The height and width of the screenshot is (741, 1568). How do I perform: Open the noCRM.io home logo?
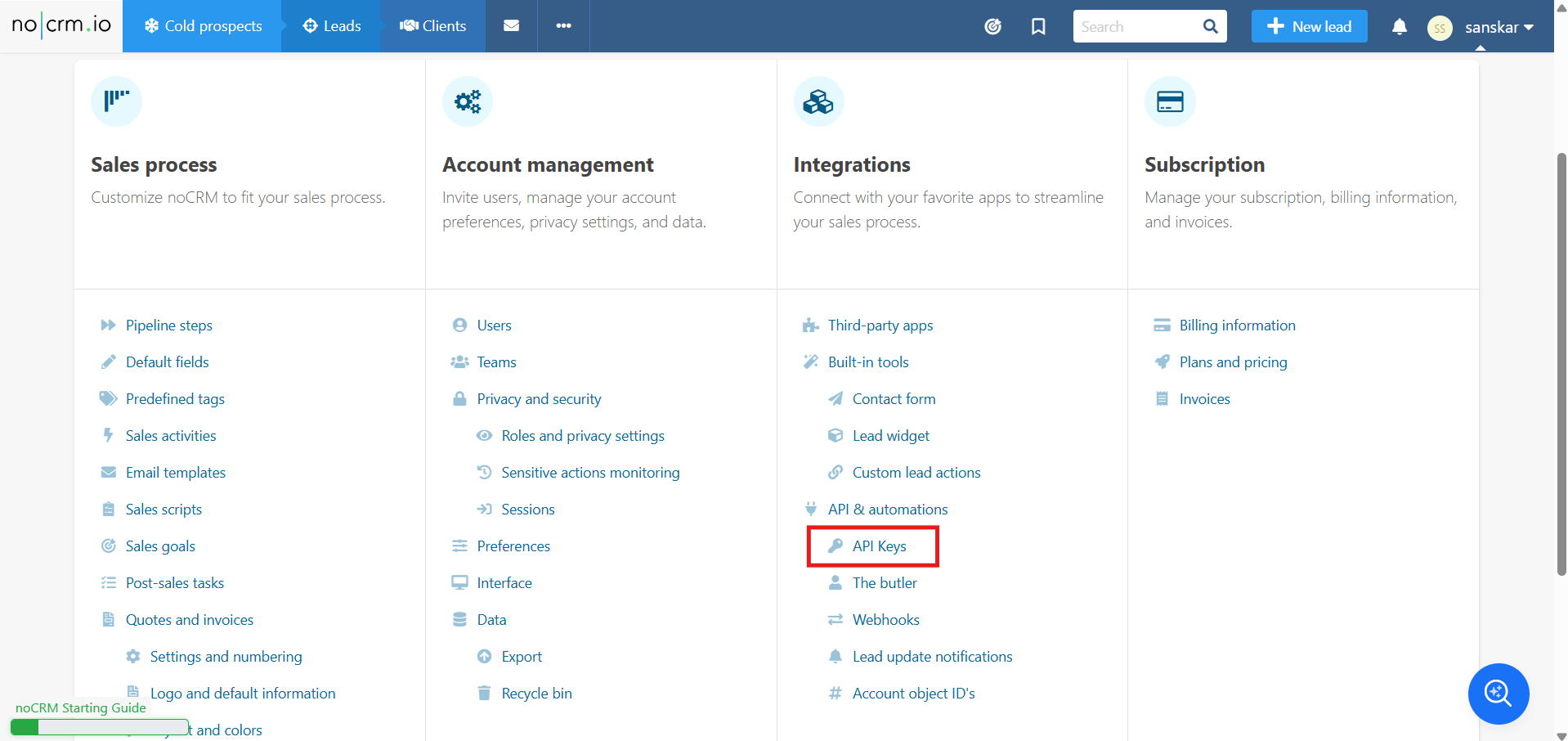61,25
